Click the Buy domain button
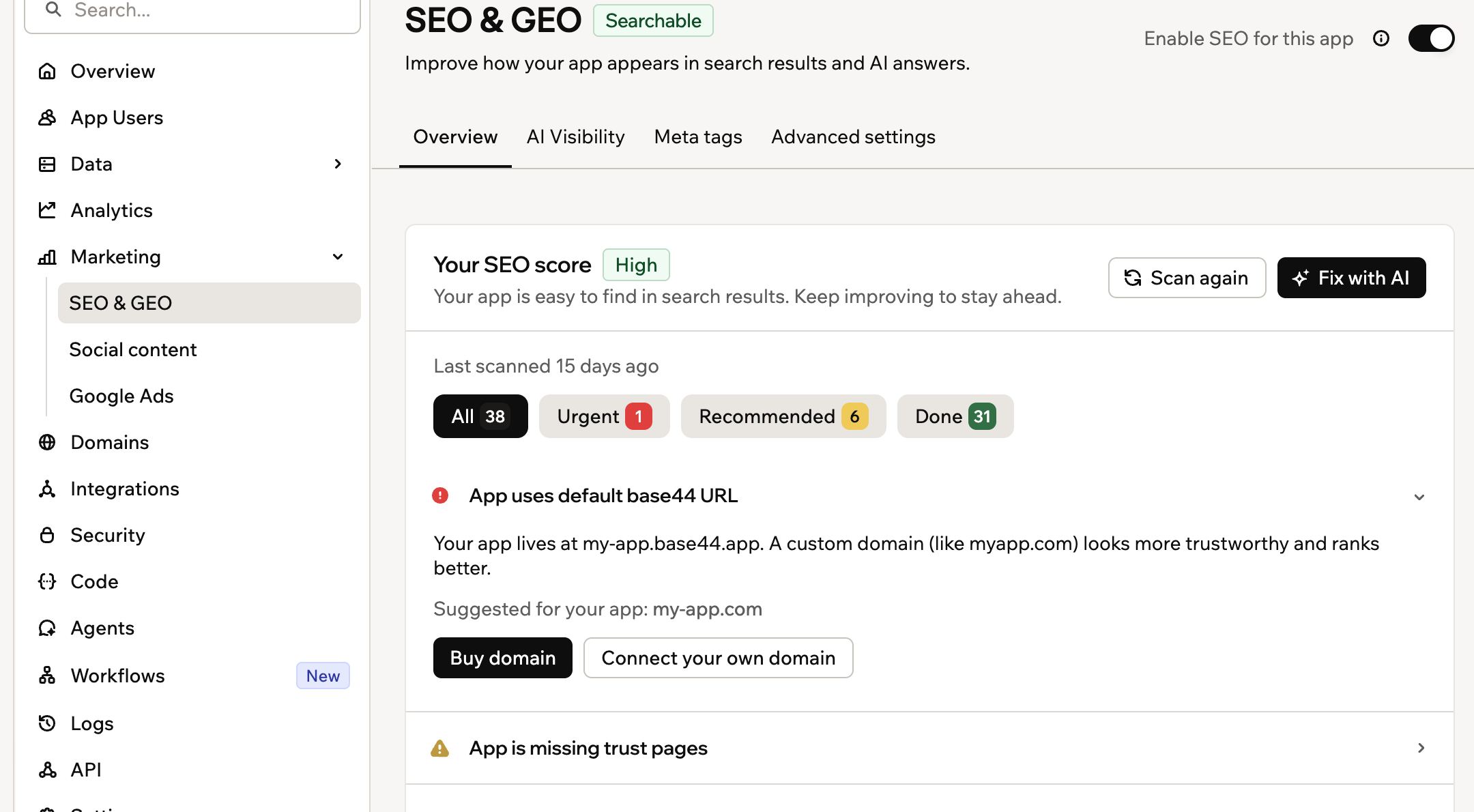 pos(503,658)
